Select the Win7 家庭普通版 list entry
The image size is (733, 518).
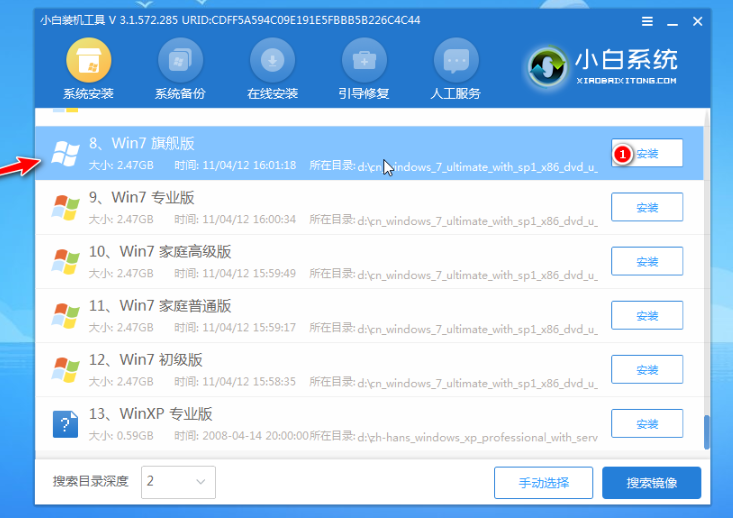320,316
